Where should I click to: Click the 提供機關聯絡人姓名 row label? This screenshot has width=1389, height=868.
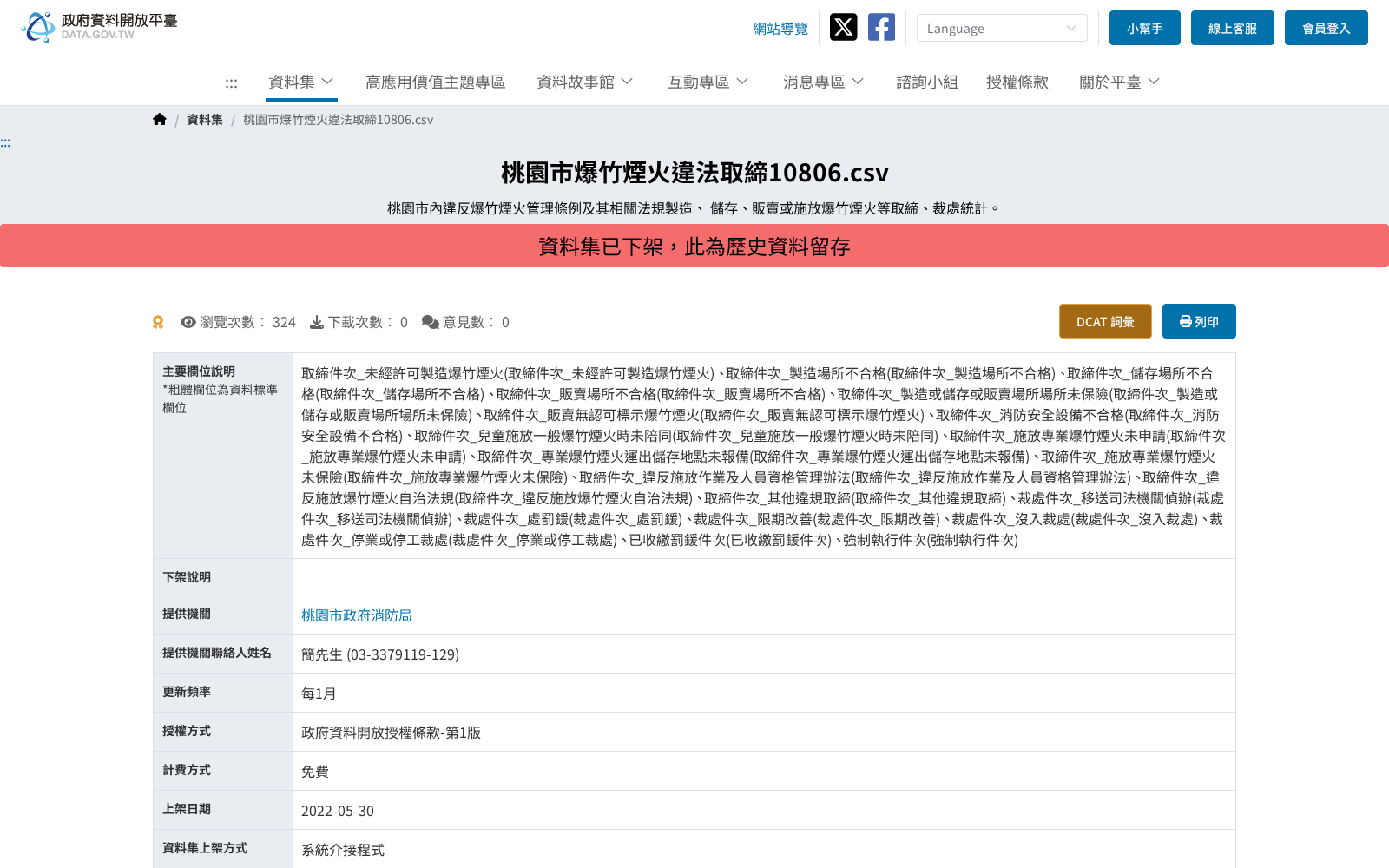pos(217,653)
